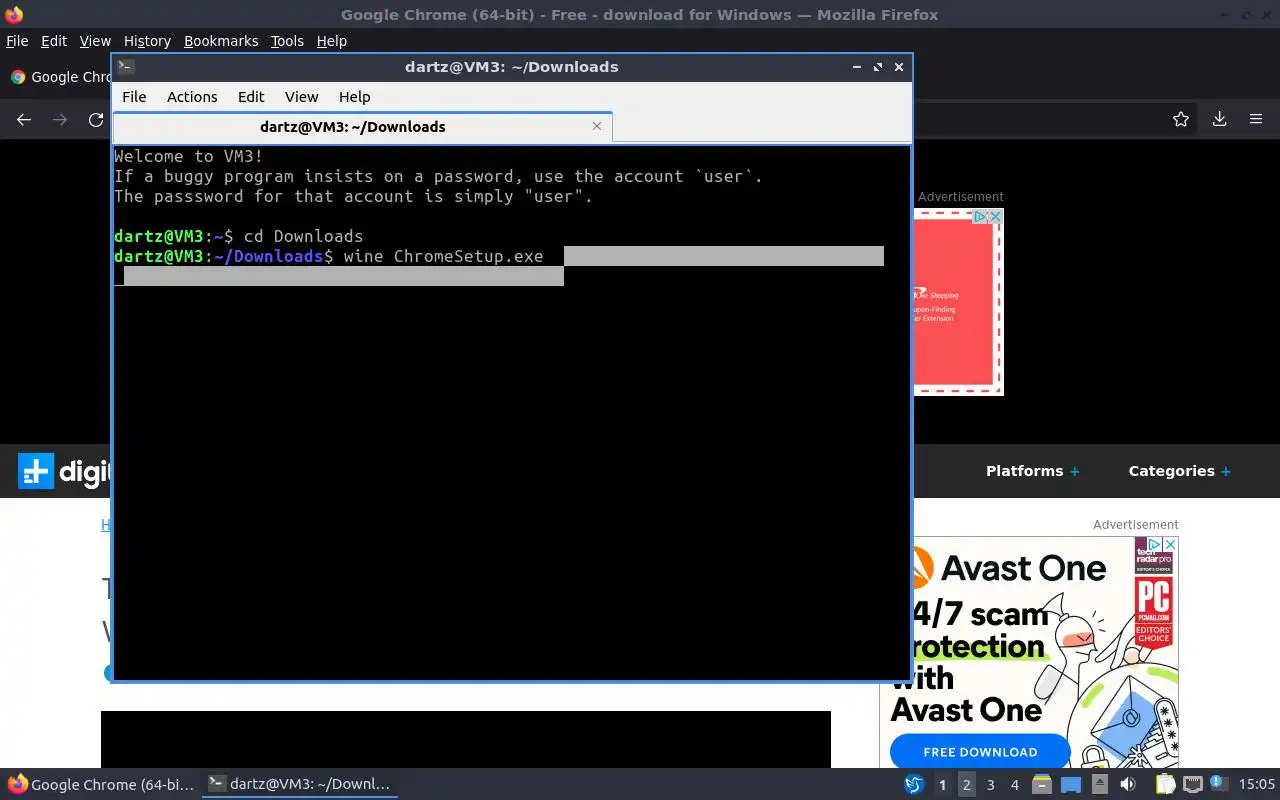Open the network connection tray icon

pyautogui.click(x=1192, y=785)
